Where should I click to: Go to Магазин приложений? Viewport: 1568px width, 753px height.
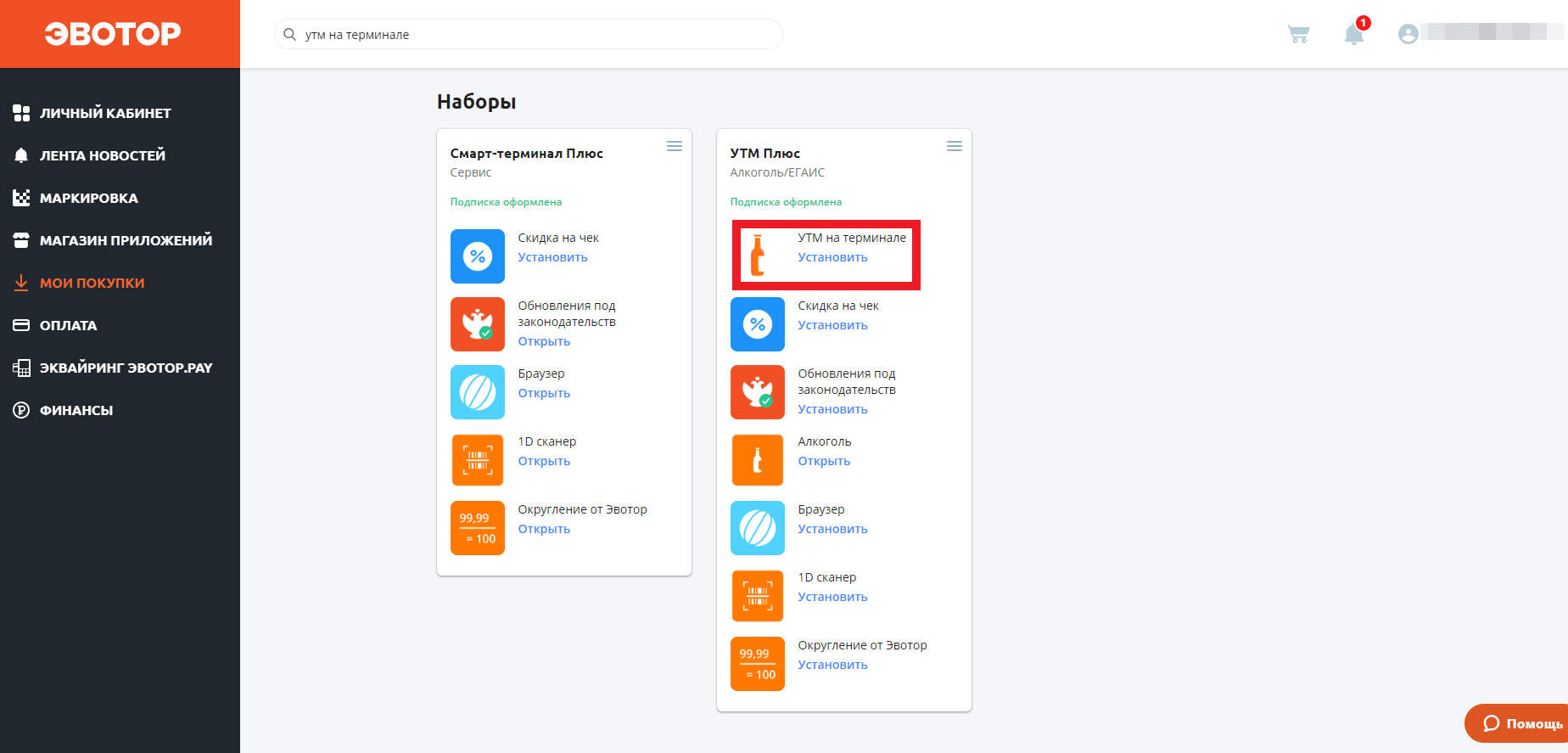click(126, 240)
